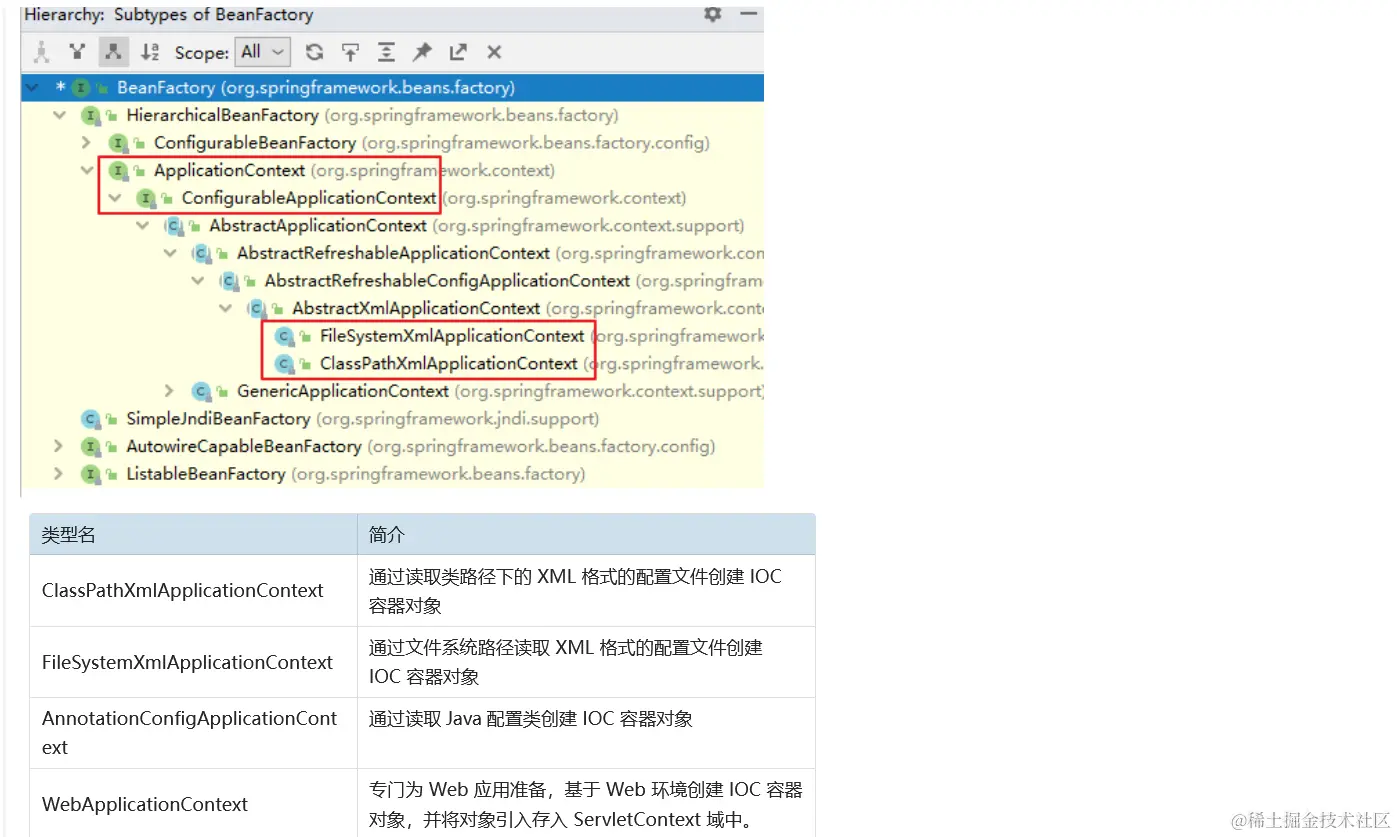Show the class hierarchy view
Screen dimensions: 1397x837
click(41, 52)
